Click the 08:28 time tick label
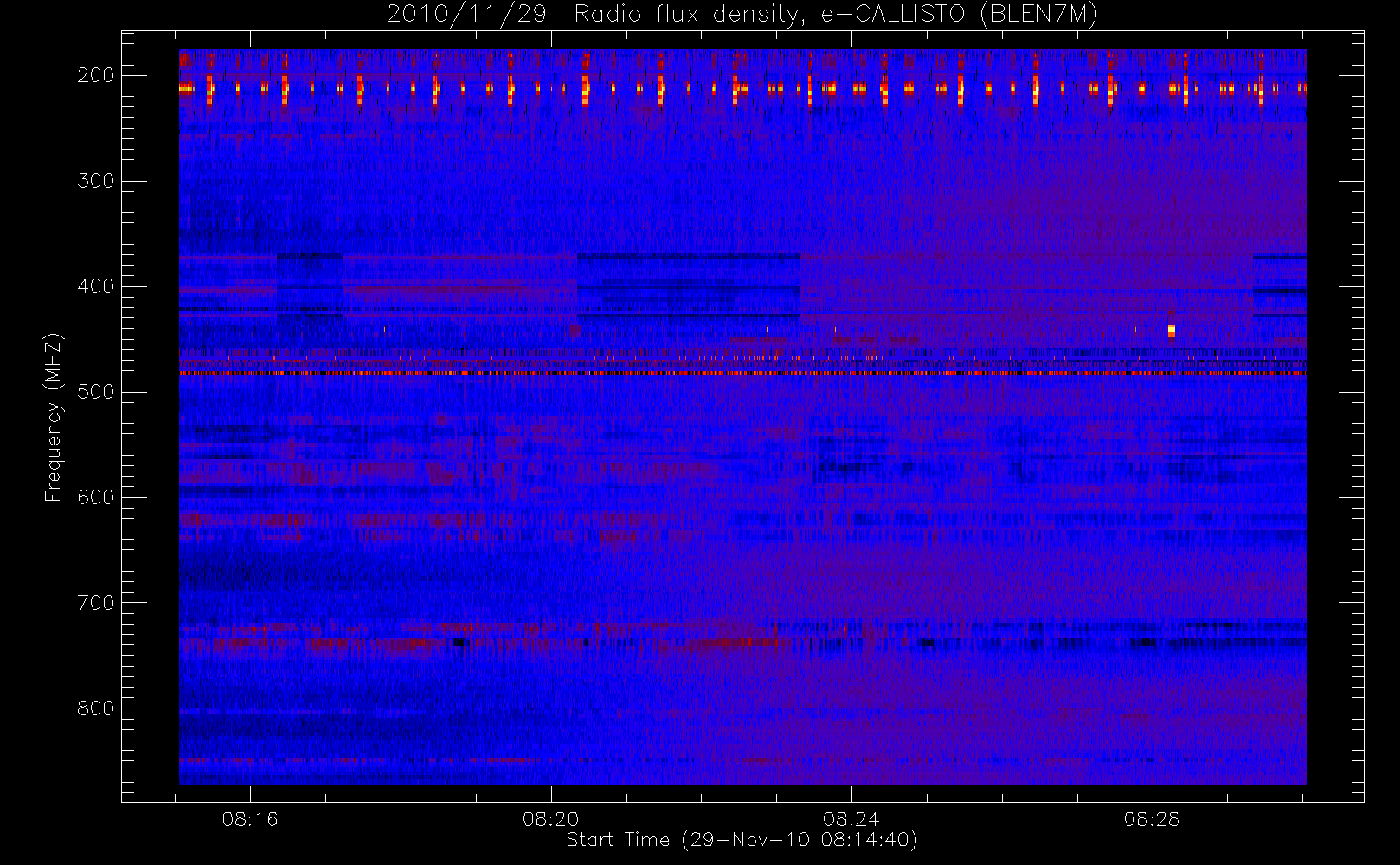1400x865 pixels. [x=1153, y=819]
